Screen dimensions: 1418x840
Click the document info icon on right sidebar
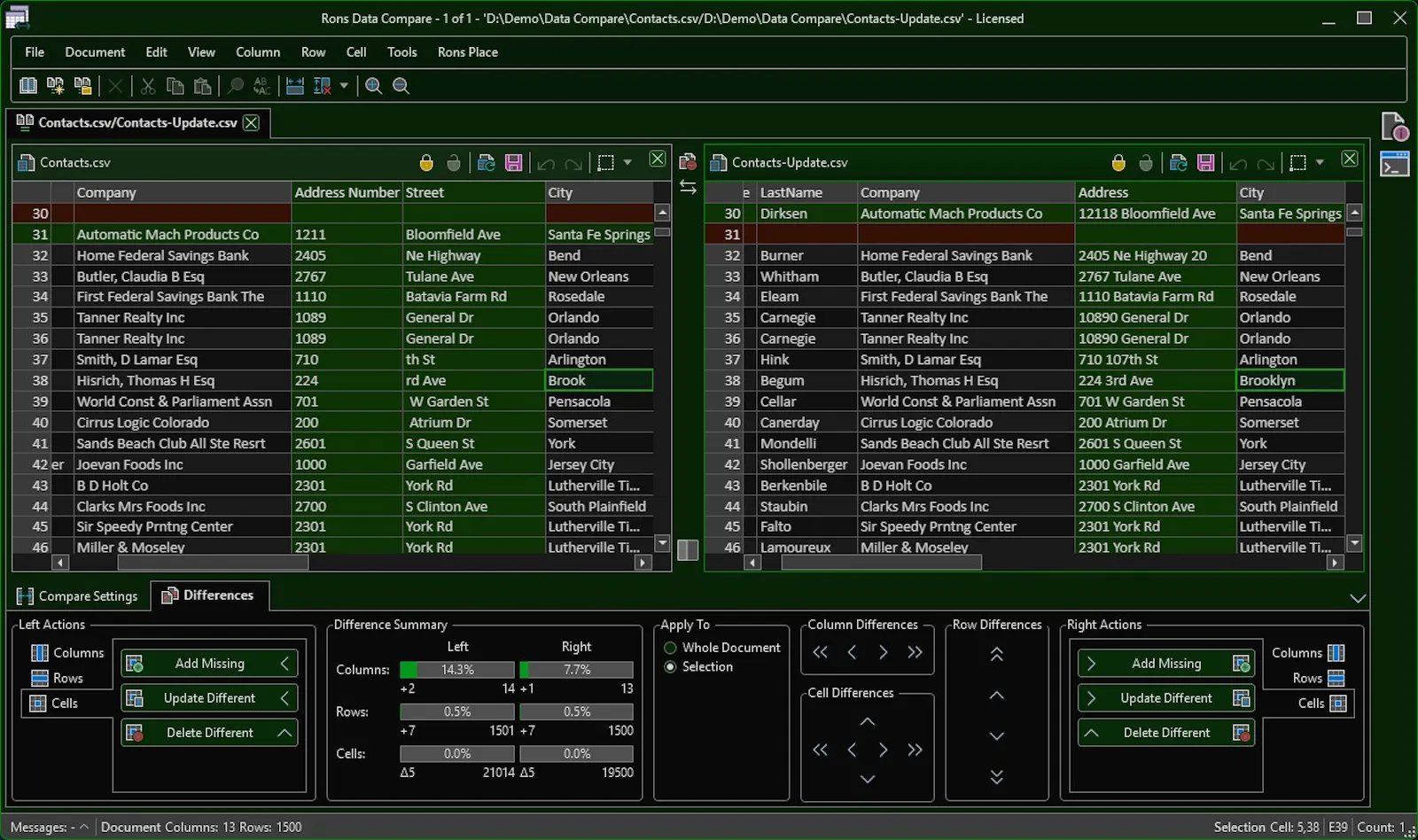[1395, 127]
